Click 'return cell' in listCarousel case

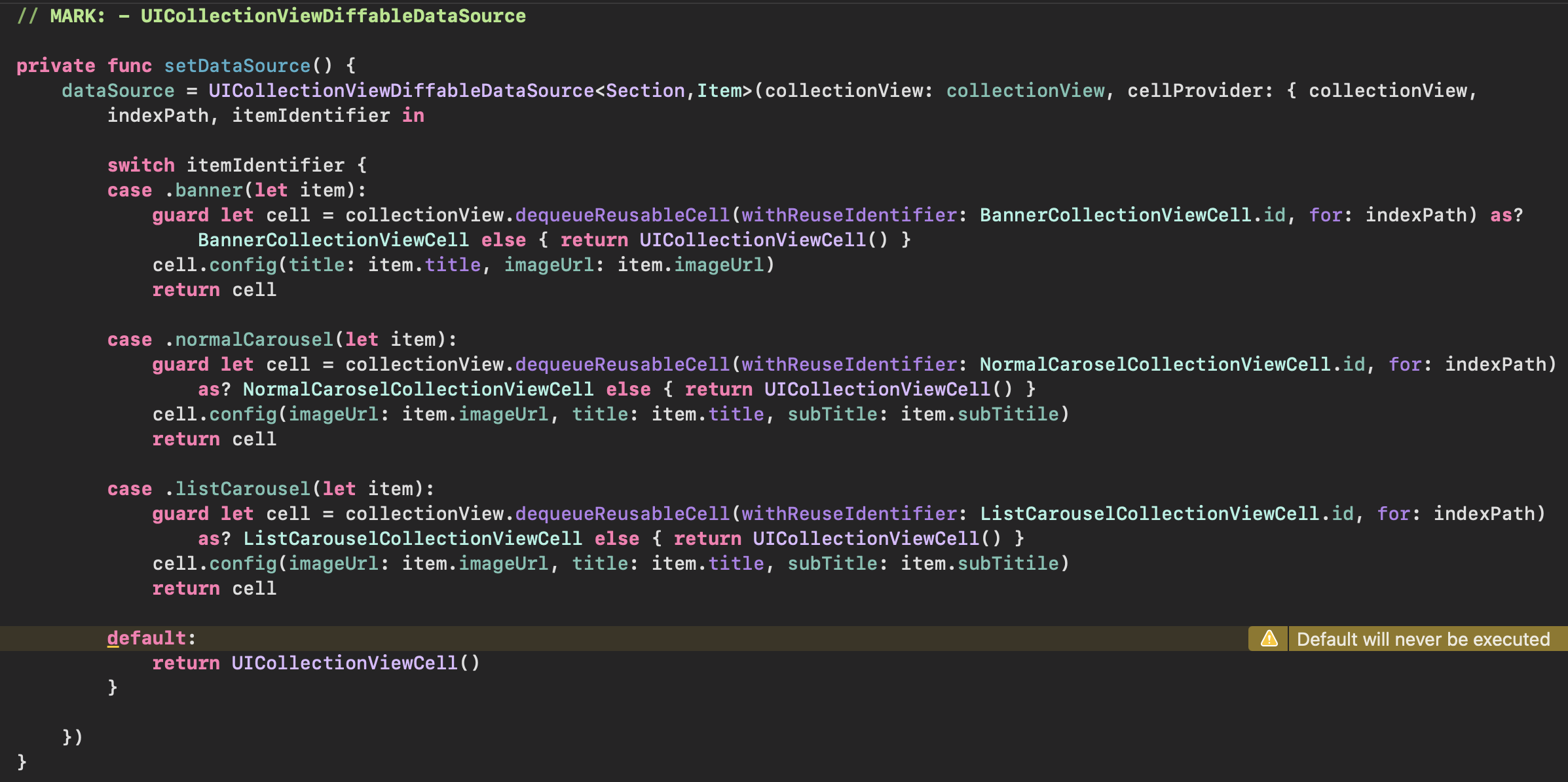pyautogui.click(x=214, y=588)
